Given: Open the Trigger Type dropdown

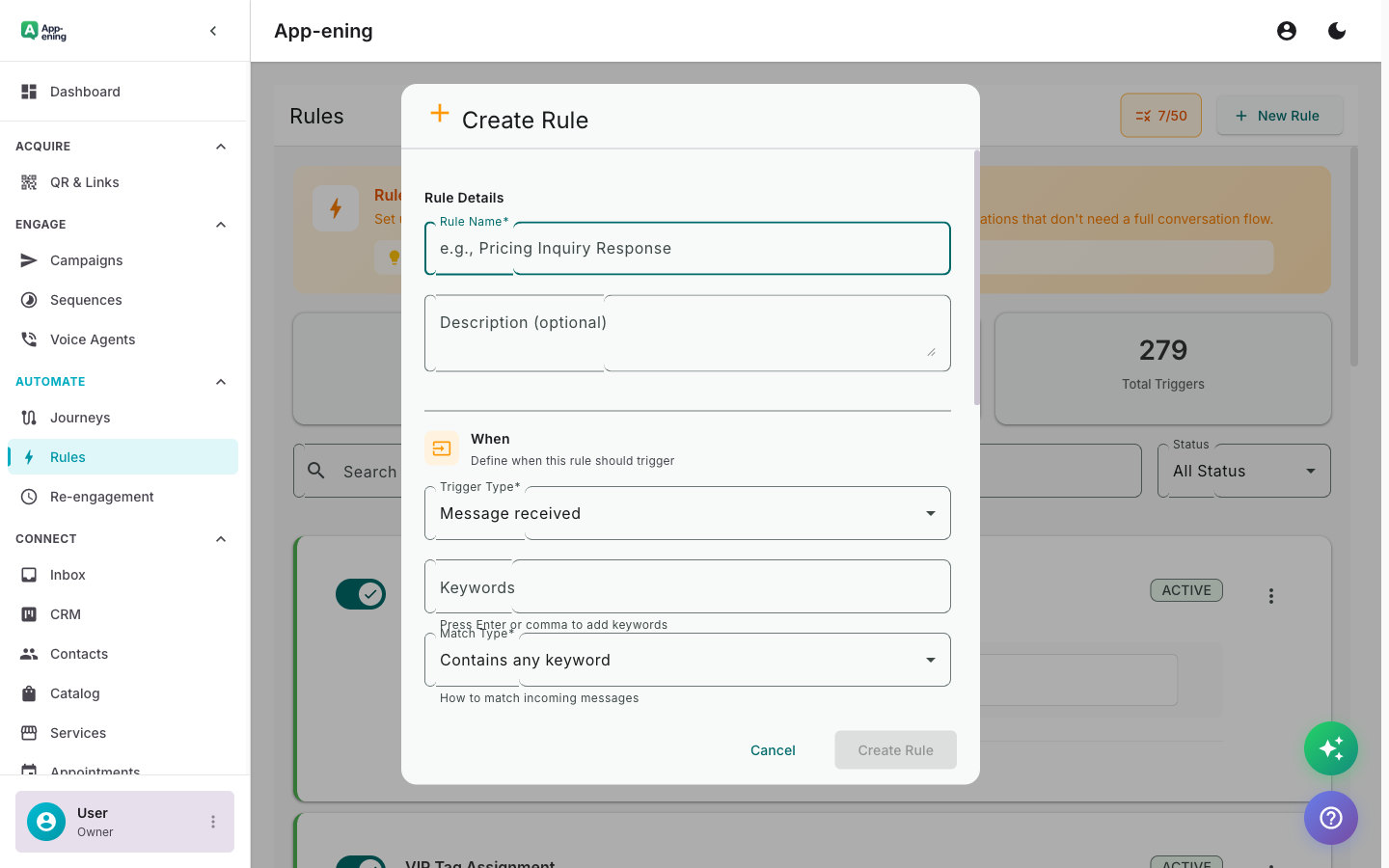Looking at the screenshot, I should (x=687, y=513).
